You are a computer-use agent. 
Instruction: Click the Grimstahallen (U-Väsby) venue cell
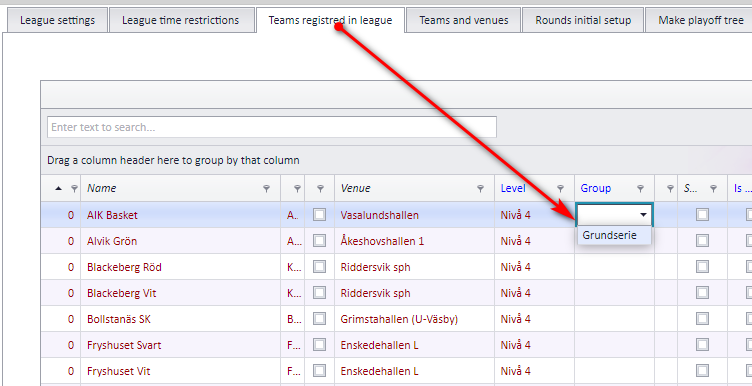click(415, 319)
